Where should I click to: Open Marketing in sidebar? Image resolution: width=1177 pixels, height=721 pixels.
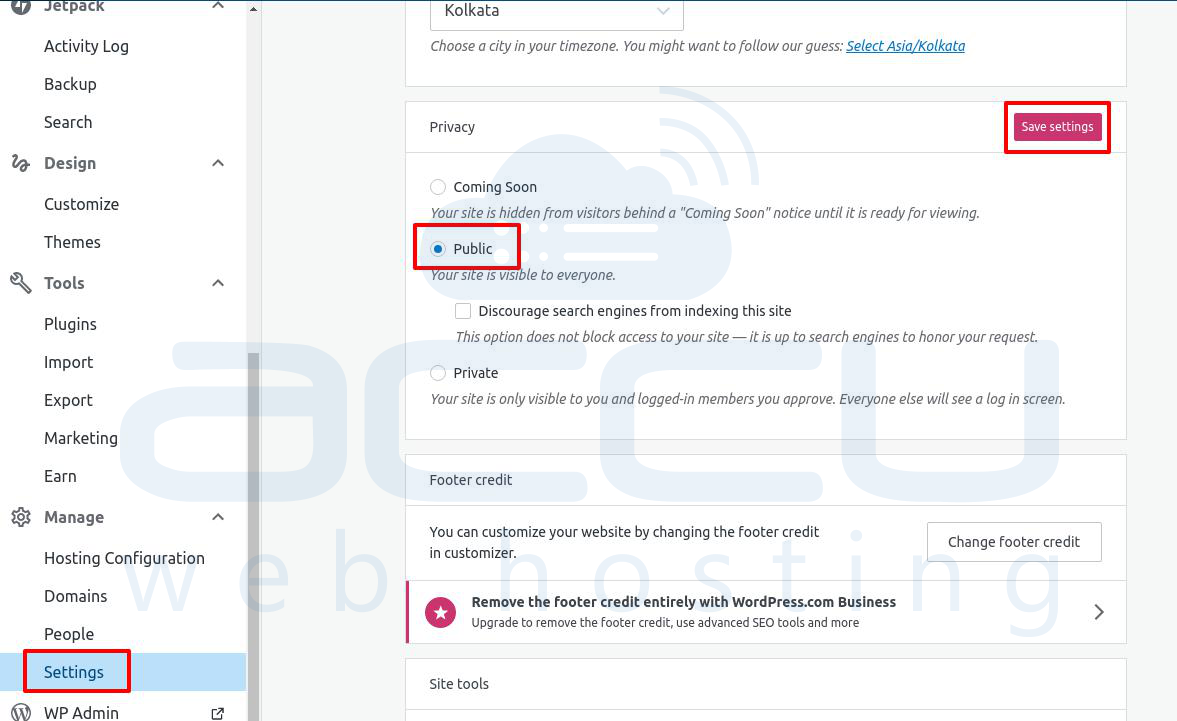click(x=80, y=438)
